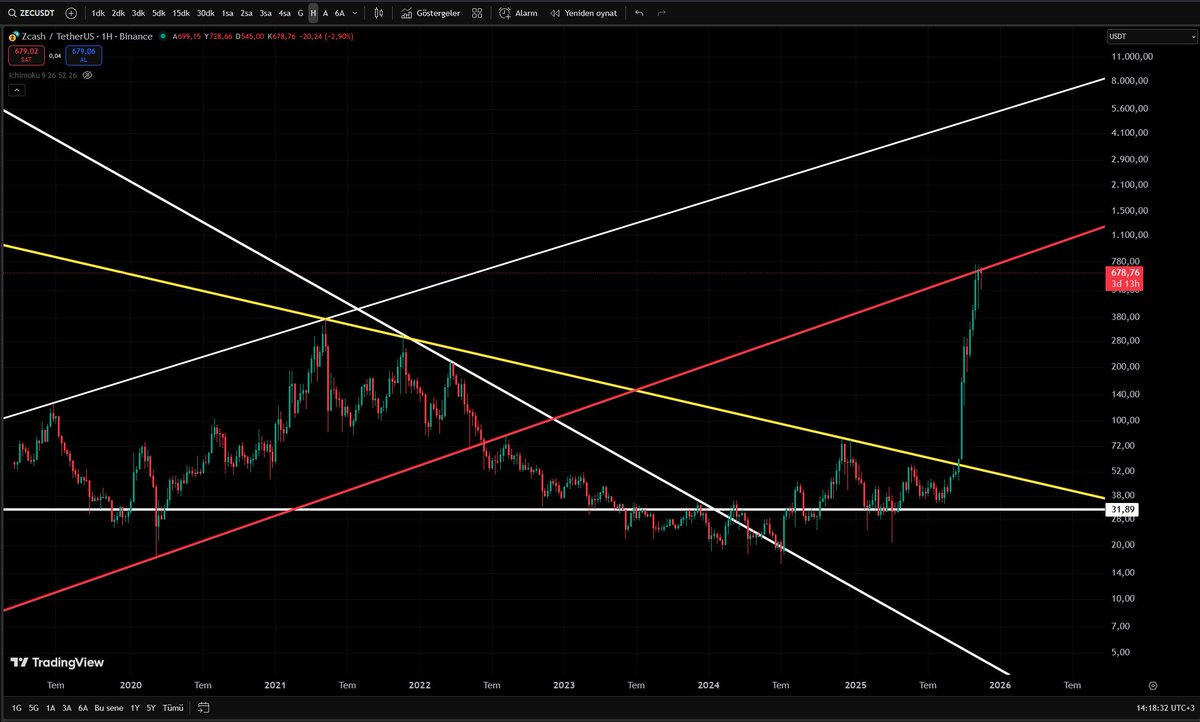Click the 679,02 SAT sell button
Viewport: 1200px width, 722px height.
(26, 54)
